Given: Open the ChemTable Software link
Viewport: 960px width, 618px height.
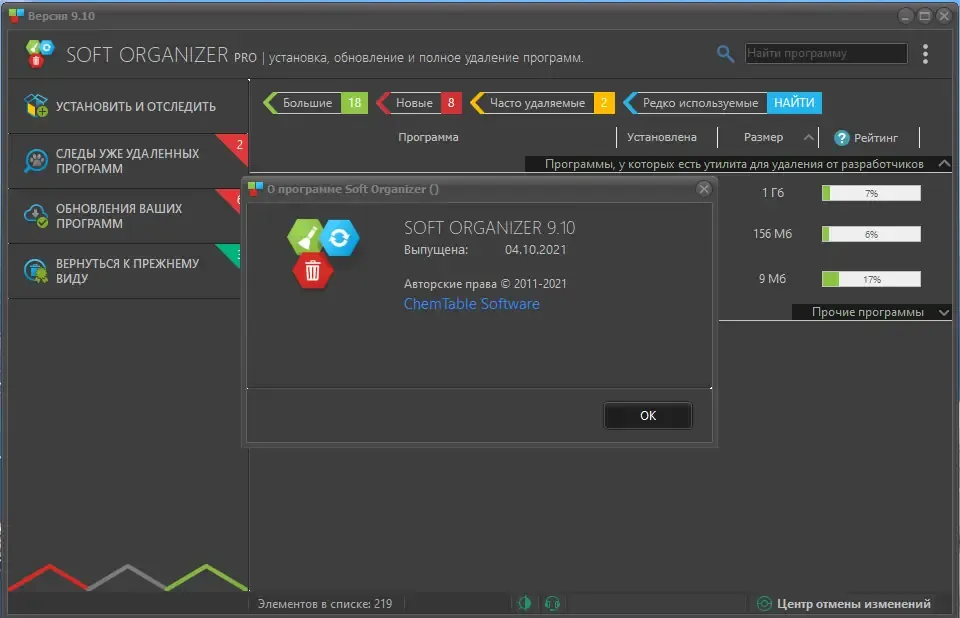Looking at the screenshot, I should pyautogui.click(x=471, y=304).
